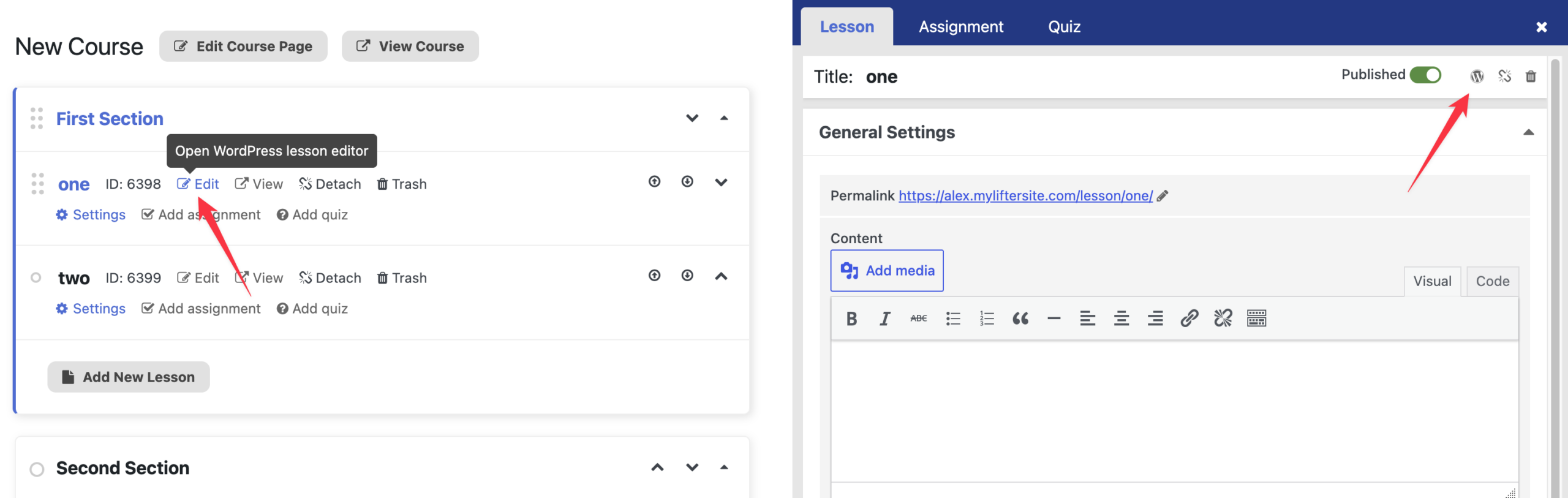Trash lesson two
The width and height of the screenshot is (1568, 498).
402,278
